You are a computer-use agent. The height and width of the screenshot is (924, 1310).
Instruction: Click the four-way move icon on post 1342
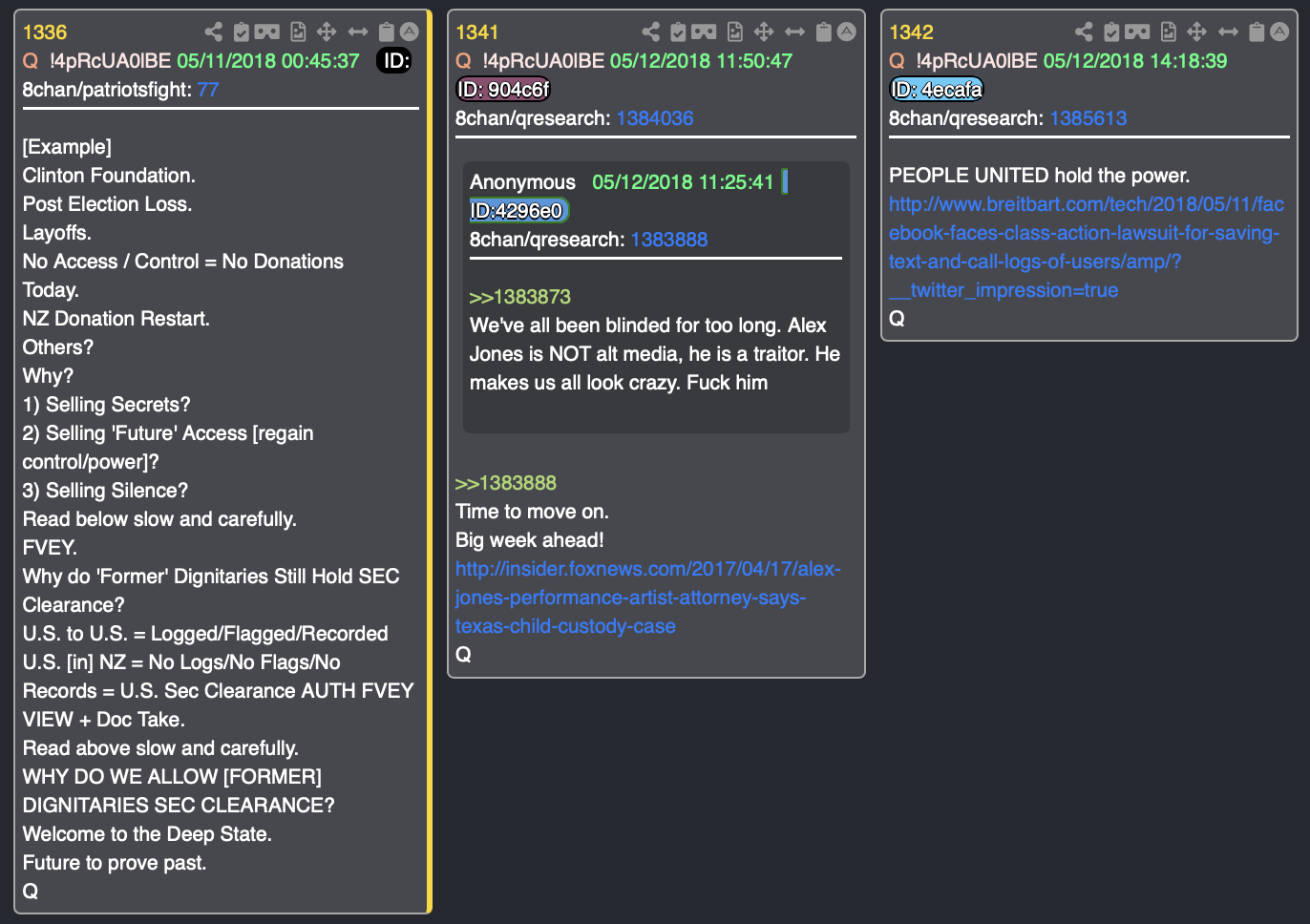(1197, 31)
